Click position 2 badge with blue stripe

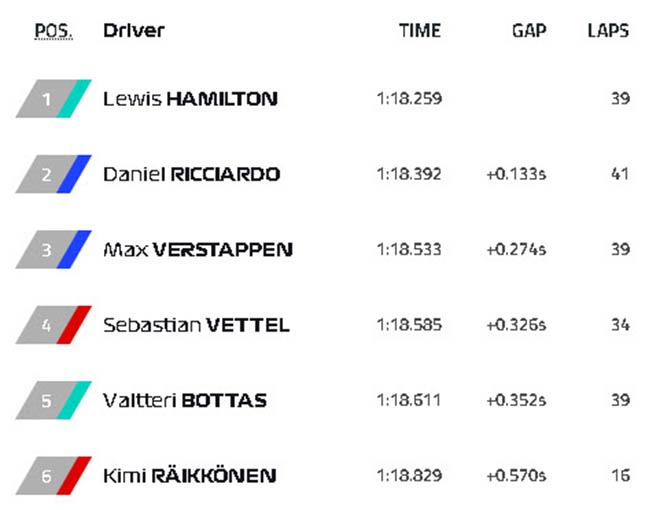[53, 174]
